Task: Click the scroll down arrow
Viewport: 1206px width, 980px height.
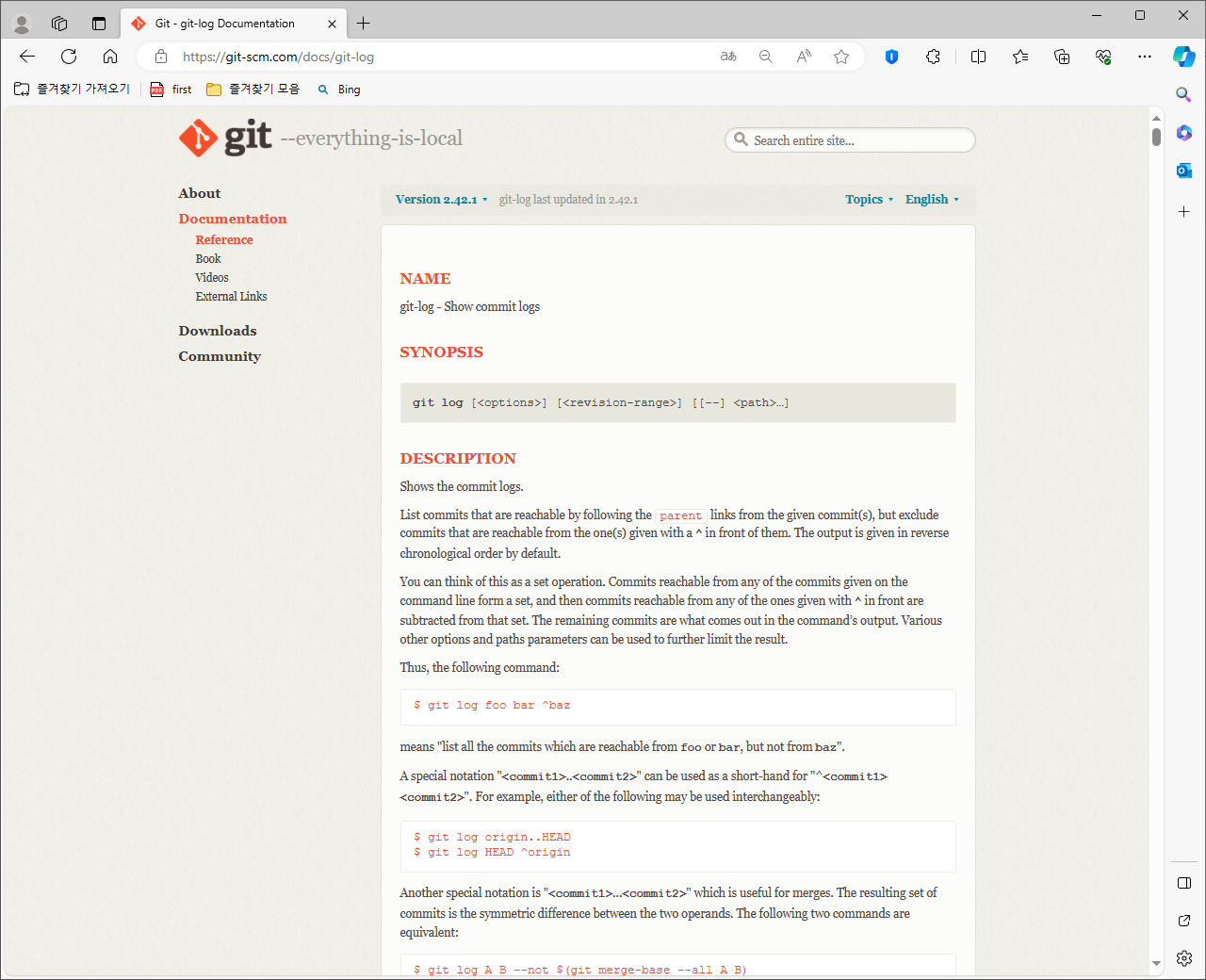Action: click(x=1156, y=964)
